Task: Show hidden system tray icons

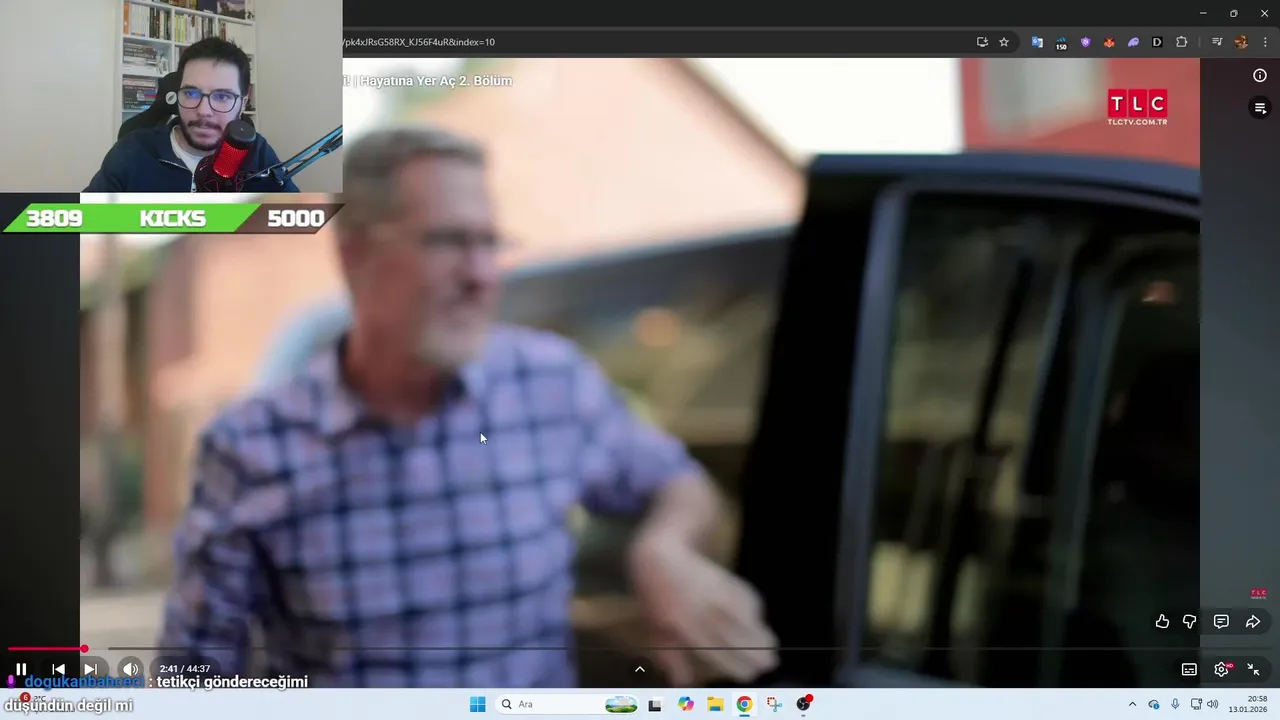Action: tap(1132, 704)
